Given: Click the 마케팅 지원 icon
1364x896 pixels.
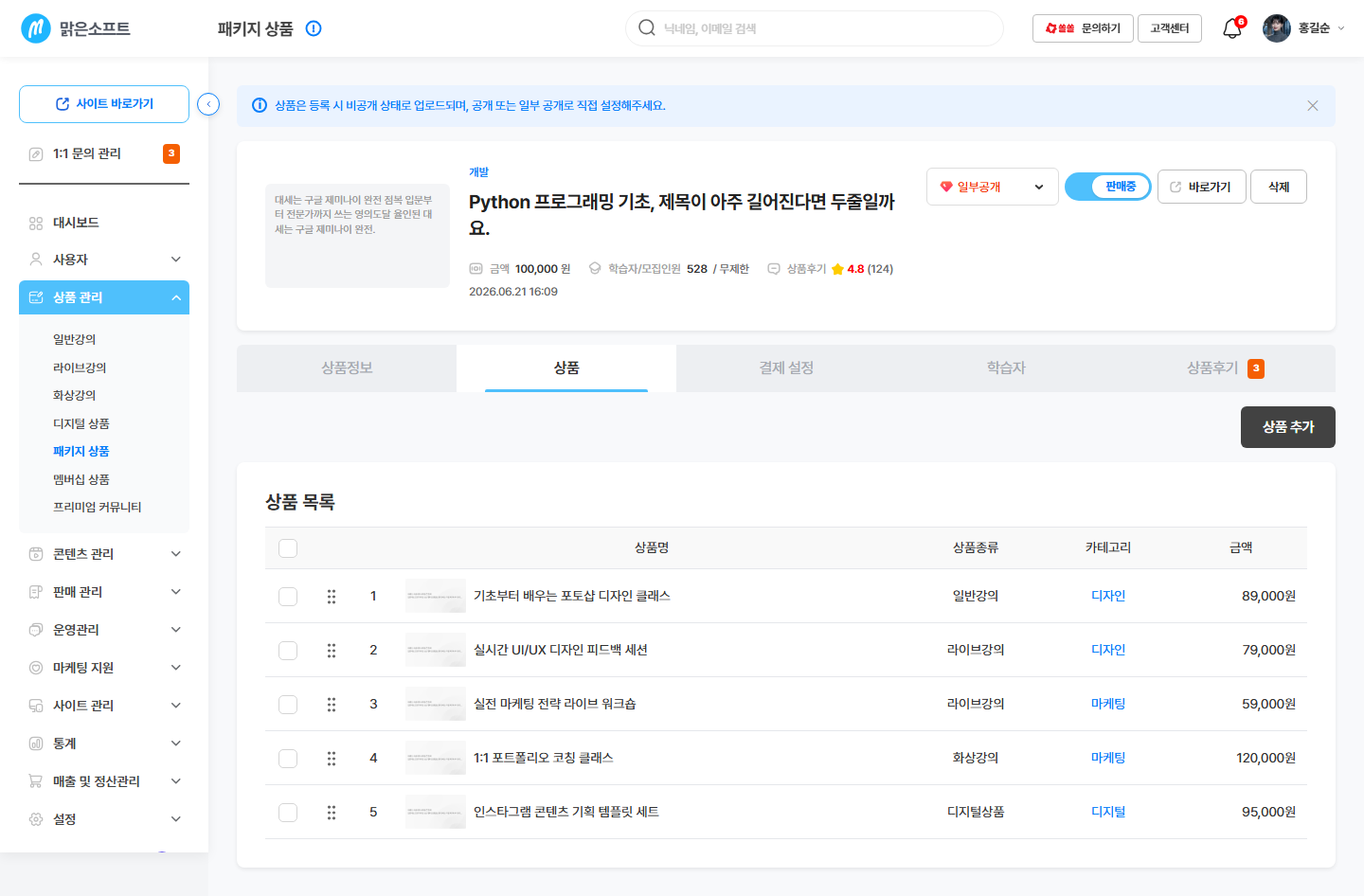Looking at the screenshot, I should 36,668.
